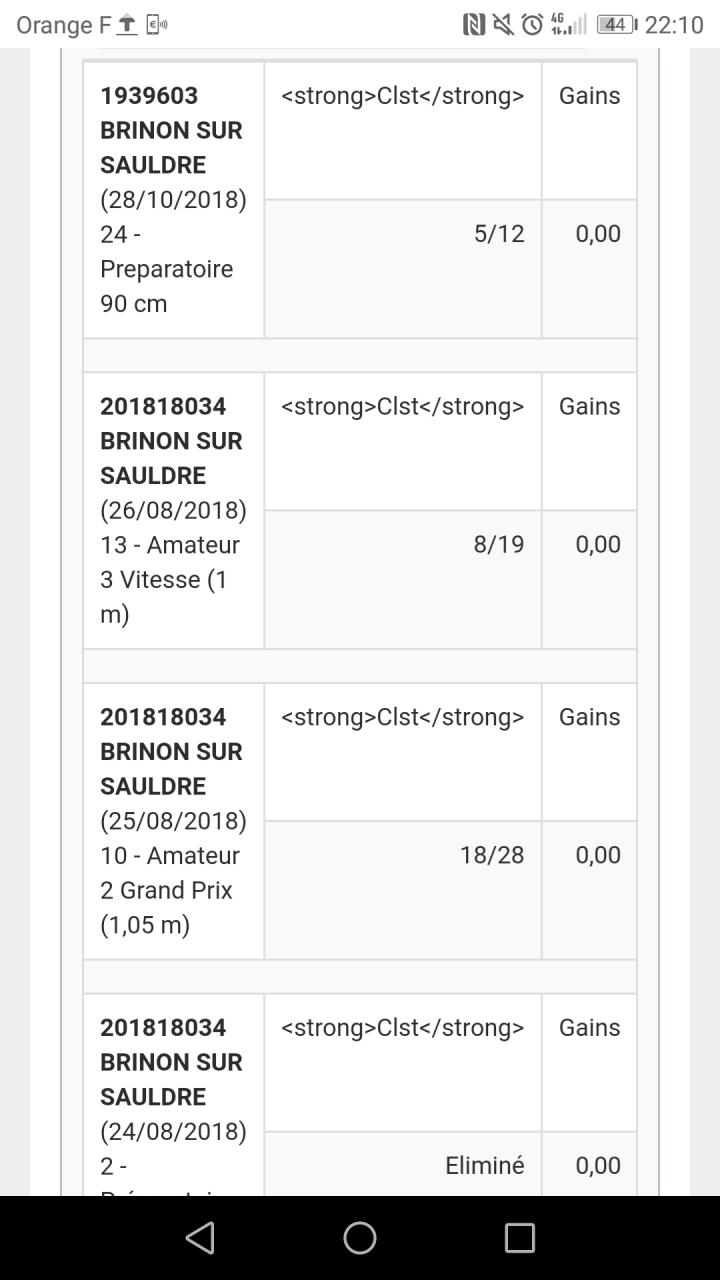Tap the contactless payment status icon
720x1280 pixels.
[157, 25]
